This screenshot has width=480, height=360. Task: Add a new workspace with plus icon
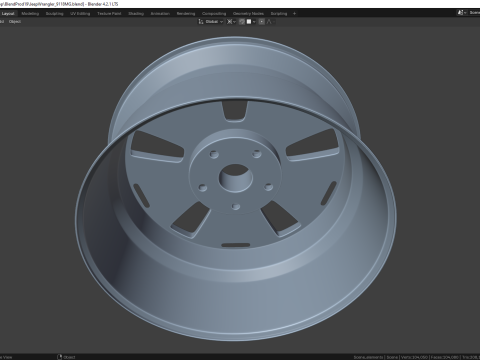(294, 14)
